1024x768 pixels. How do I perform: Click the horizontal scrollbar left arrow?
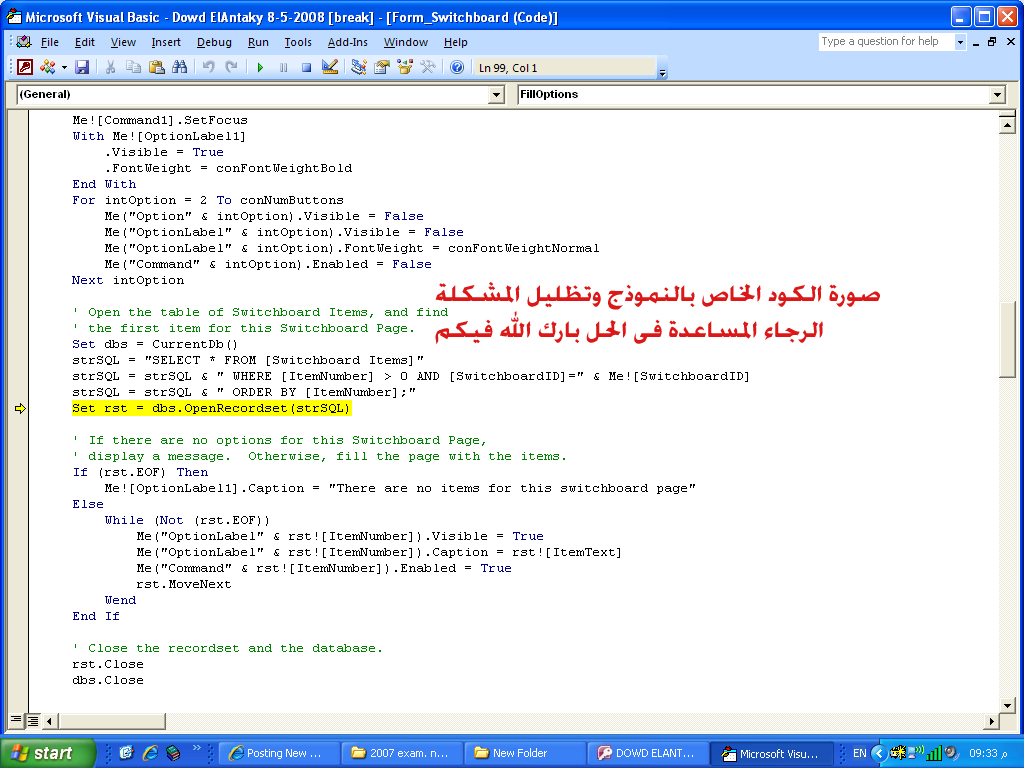49,721
